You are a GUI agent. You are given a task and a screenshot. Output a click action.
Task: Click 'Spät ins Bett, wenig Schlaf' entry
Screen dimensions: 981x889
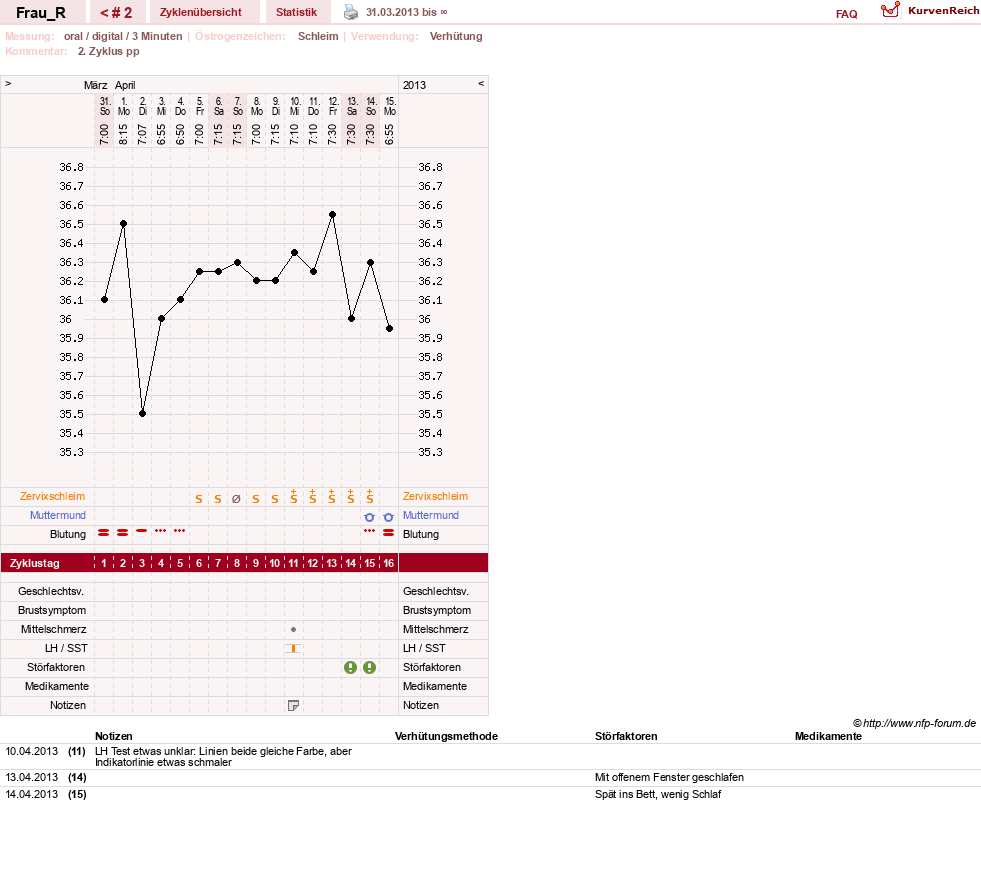pyautogui.click(x=658, y=795)
